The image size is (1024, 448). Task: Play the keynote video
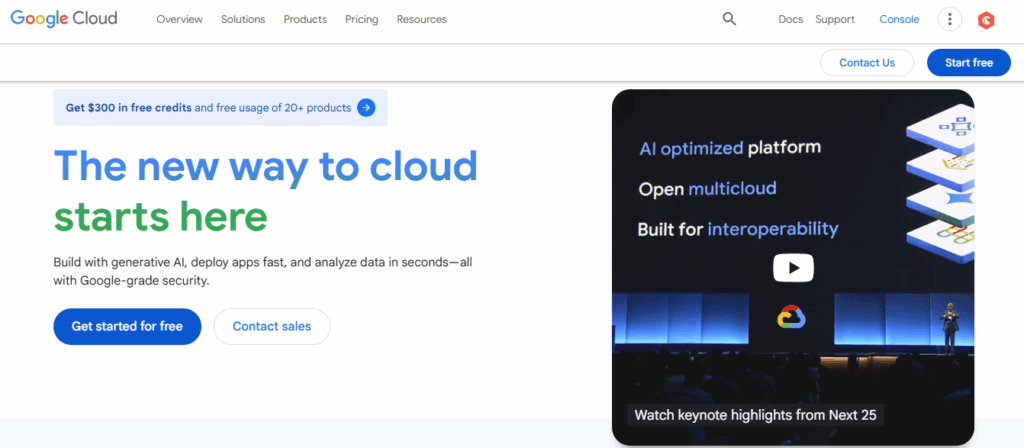[x=793, y=268]
